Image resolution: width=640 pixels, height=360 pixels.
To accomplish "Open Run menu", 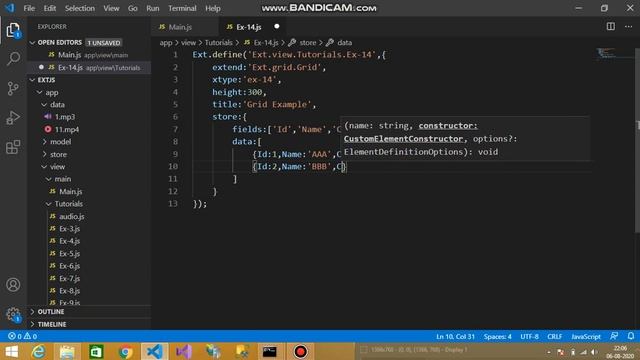I will (153, 8).
